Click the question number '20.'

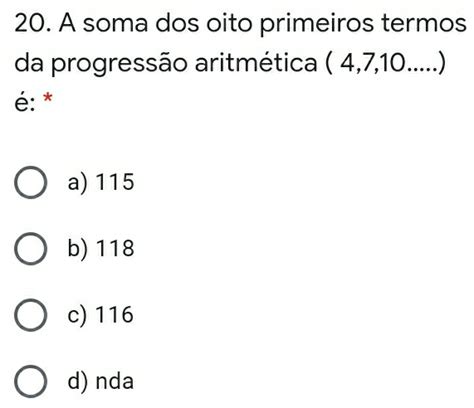pyautogui.click(x=33, y=24)
